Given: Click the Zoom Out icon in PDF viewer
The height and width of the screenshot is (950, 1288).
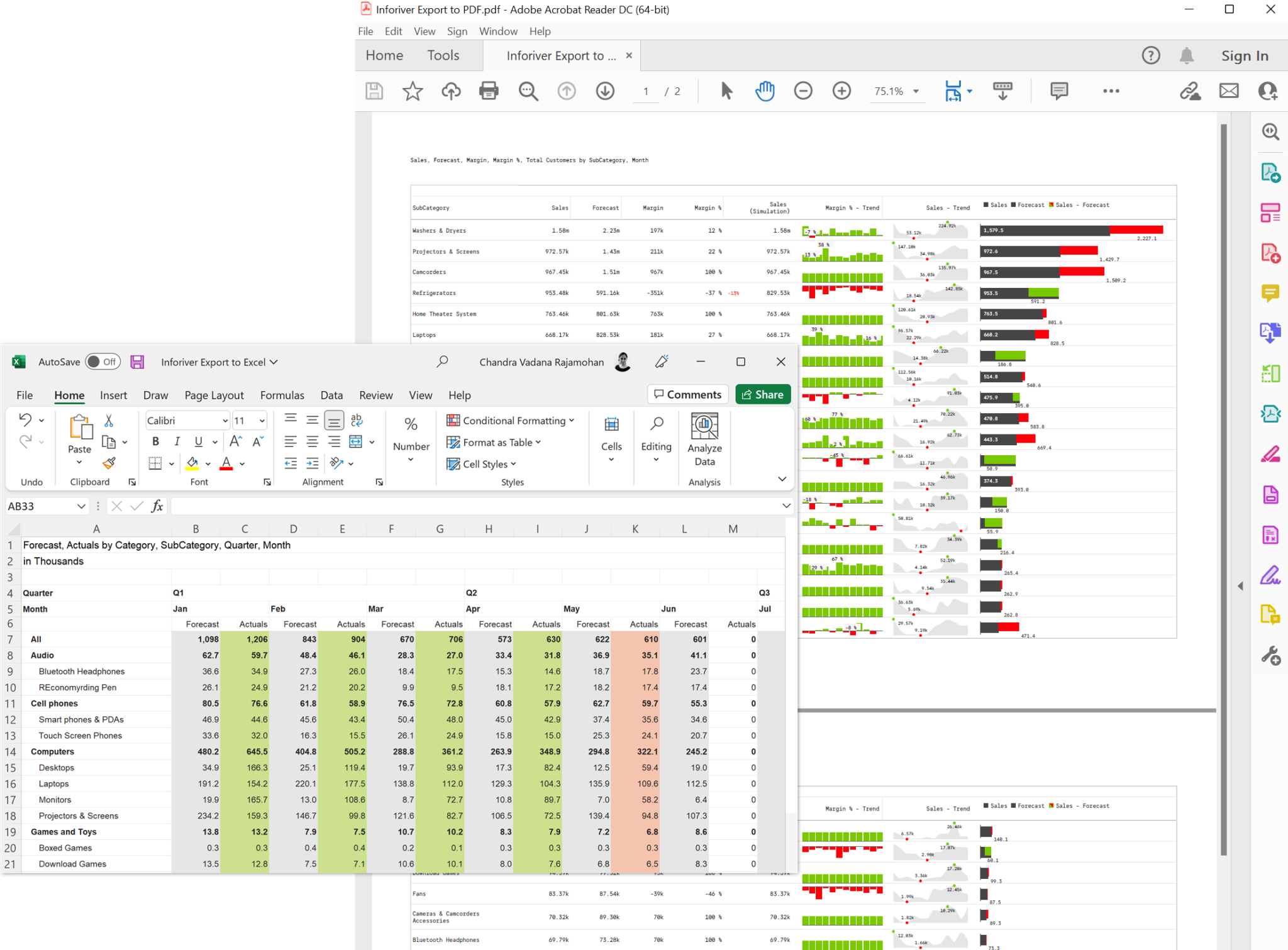Looking at the screenshot, I should (803, 91).
